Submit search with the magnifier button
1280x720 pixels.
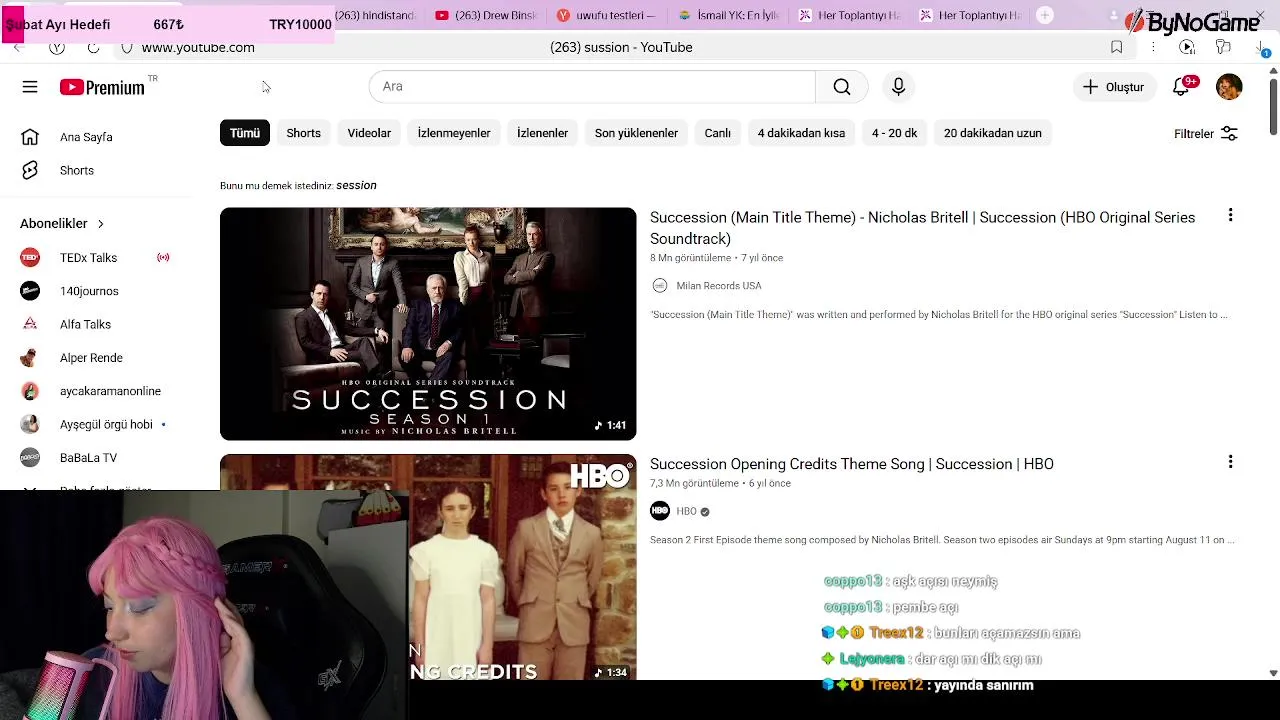tap(842, 87)
